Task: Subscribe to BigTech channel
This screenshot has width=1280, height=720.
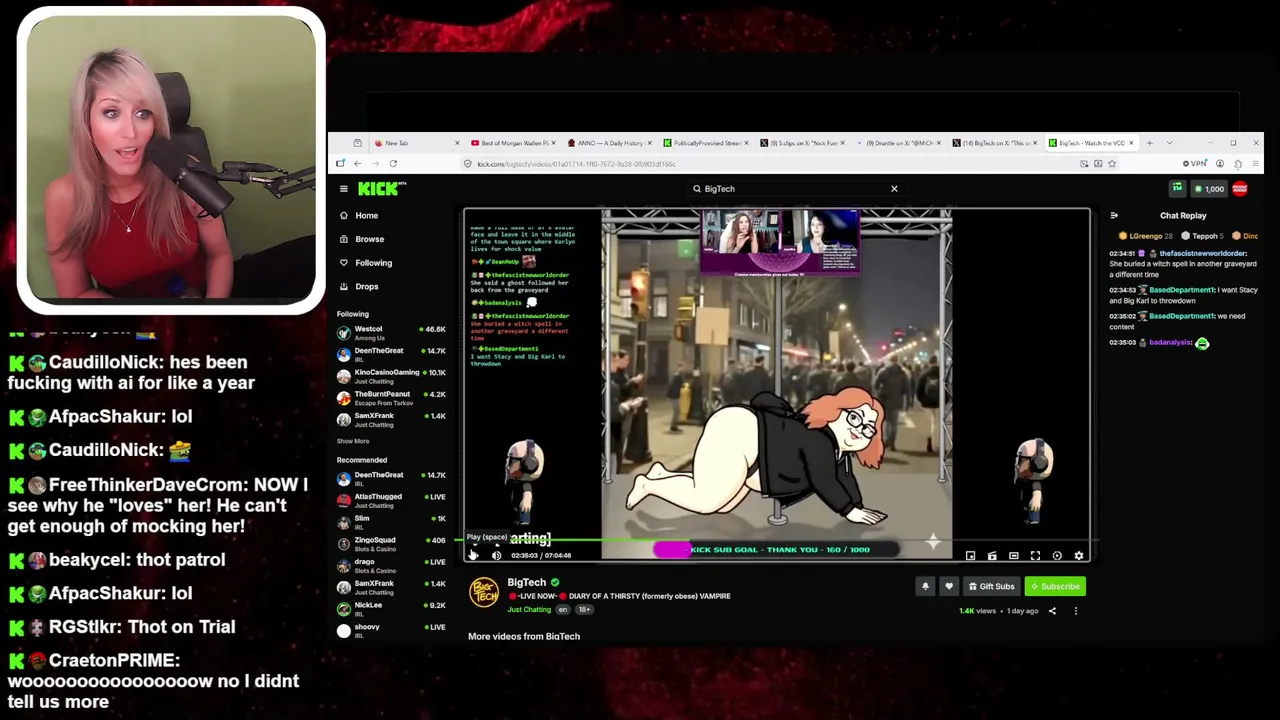Action: pos(1055,586)
